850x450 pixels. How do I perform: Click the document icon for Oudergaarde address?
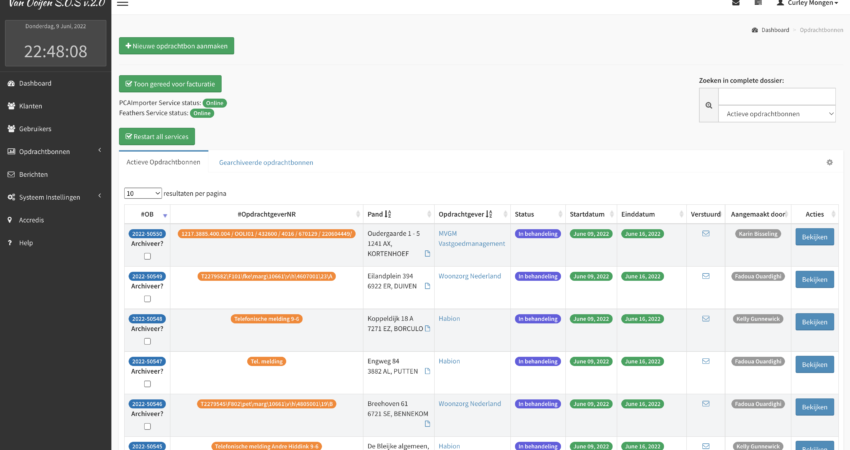(x=427, y=254)
